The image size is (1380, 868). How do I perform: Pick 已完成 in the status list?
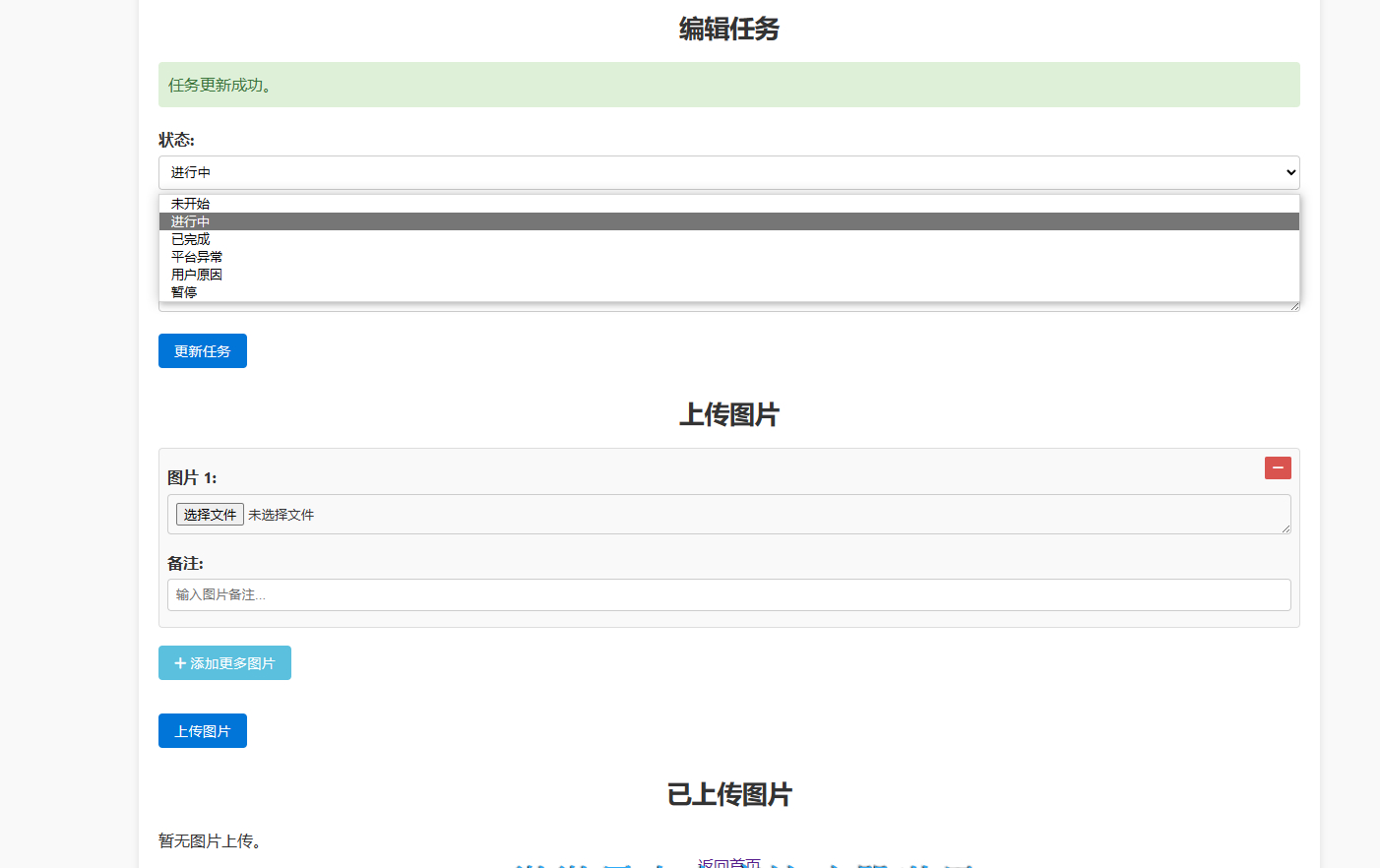(191, 239)
